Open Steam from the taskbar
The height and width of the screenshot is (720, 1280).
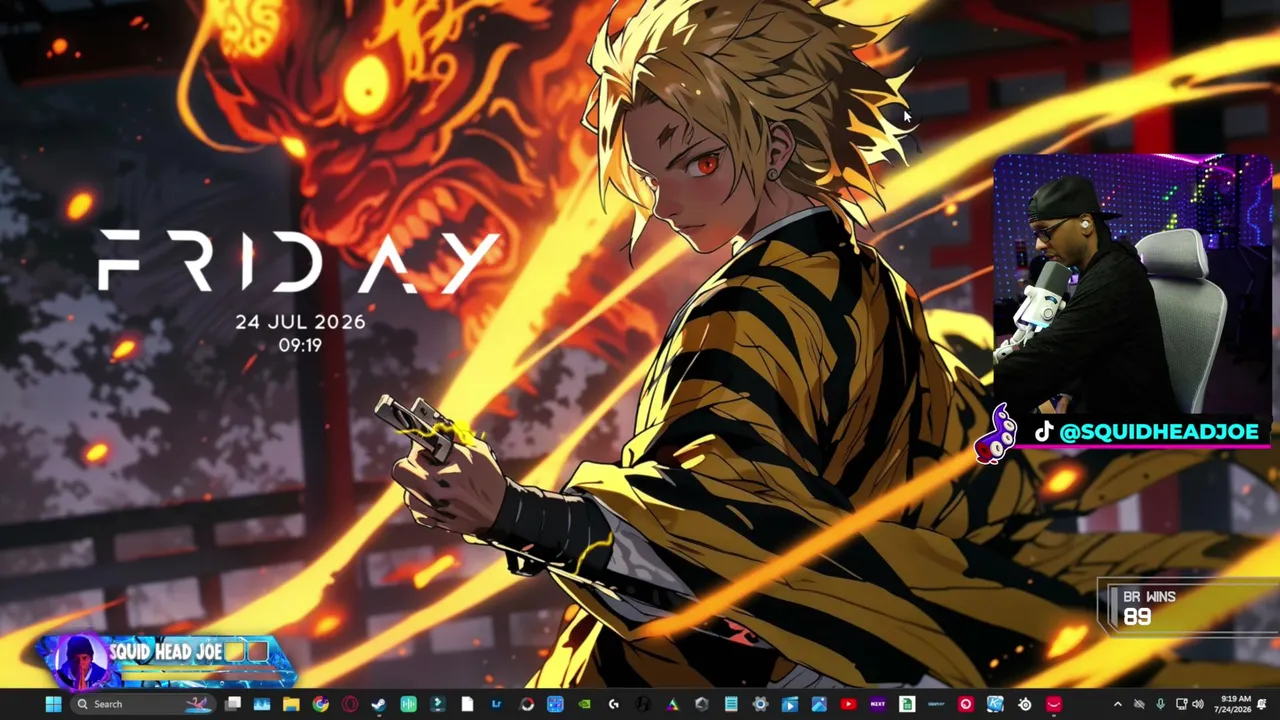tap(379, 704)
